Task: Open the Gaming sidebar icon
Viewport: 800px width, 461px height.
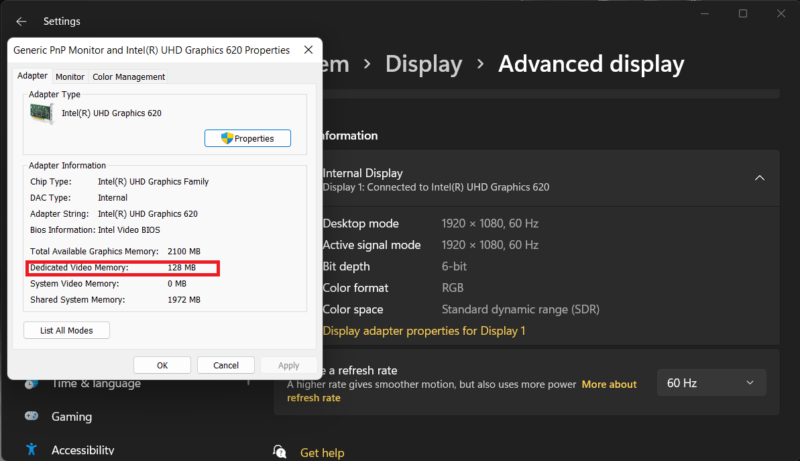Action: tap(32, 416)
